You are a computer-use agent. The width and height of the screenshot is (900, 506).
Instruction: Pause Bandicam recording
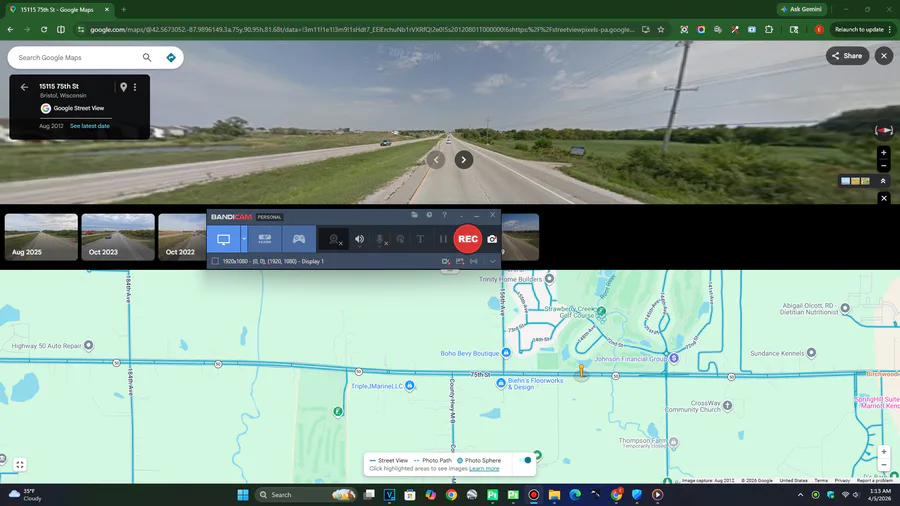443,239
